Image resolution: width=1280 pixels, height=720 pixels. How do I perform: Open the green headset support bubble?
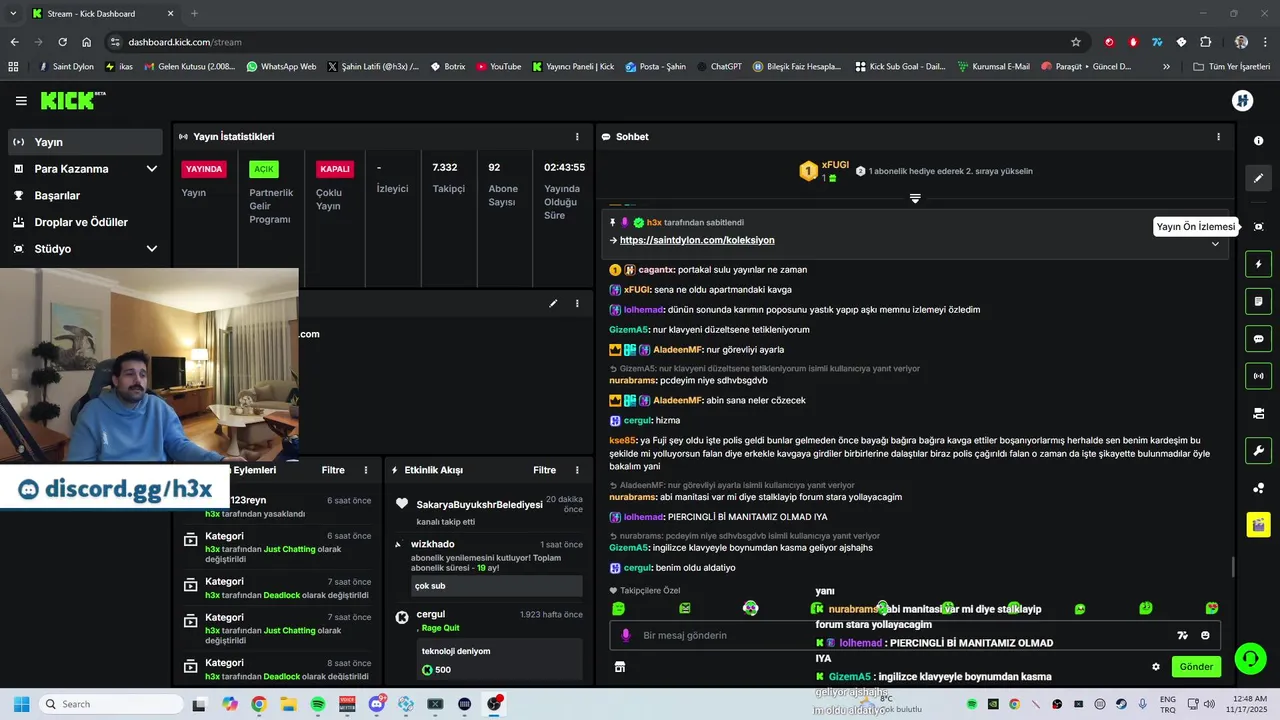coord(1250,658)
